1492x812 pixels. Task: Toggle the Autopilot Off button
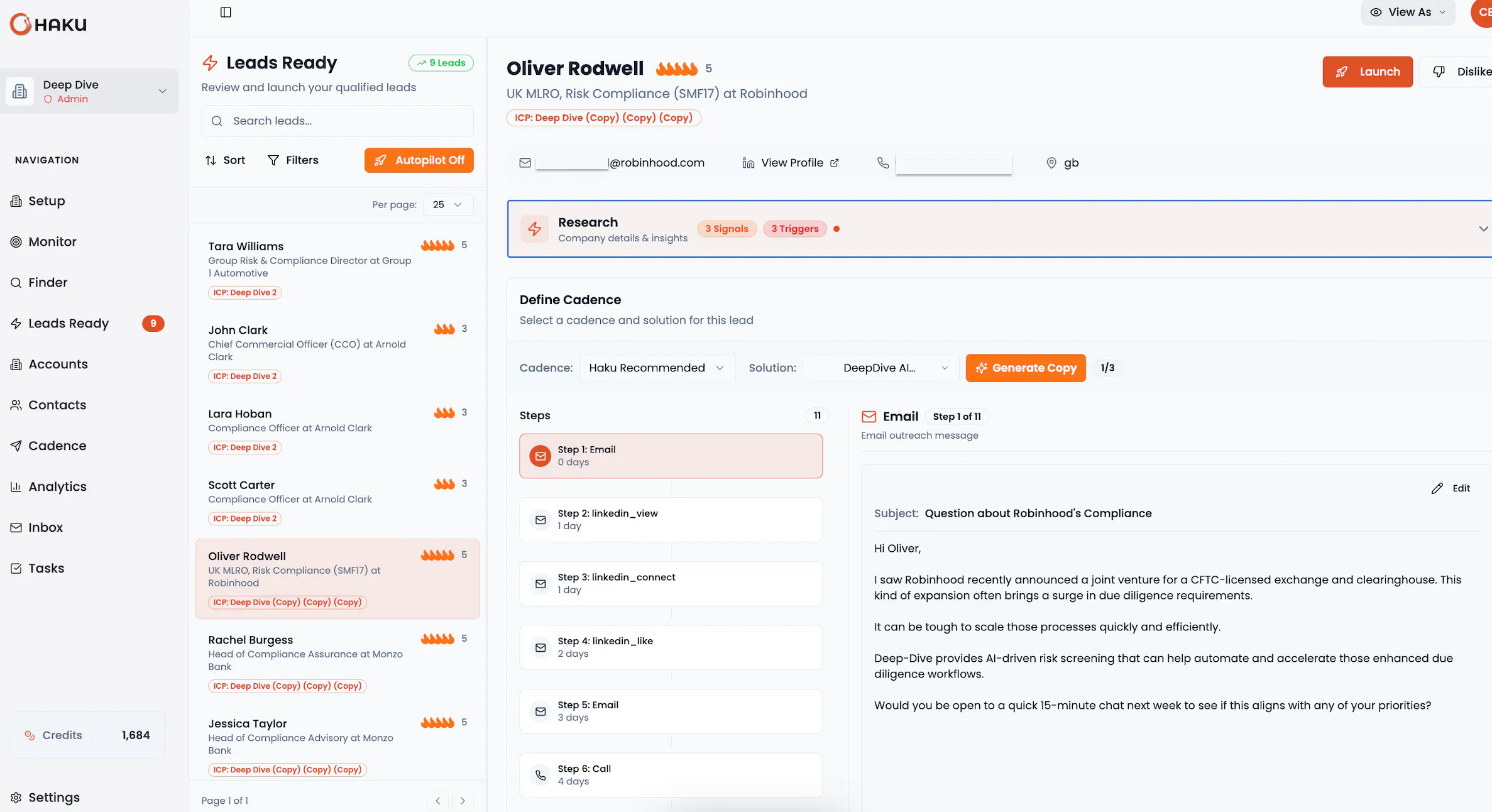click(419, 160)
